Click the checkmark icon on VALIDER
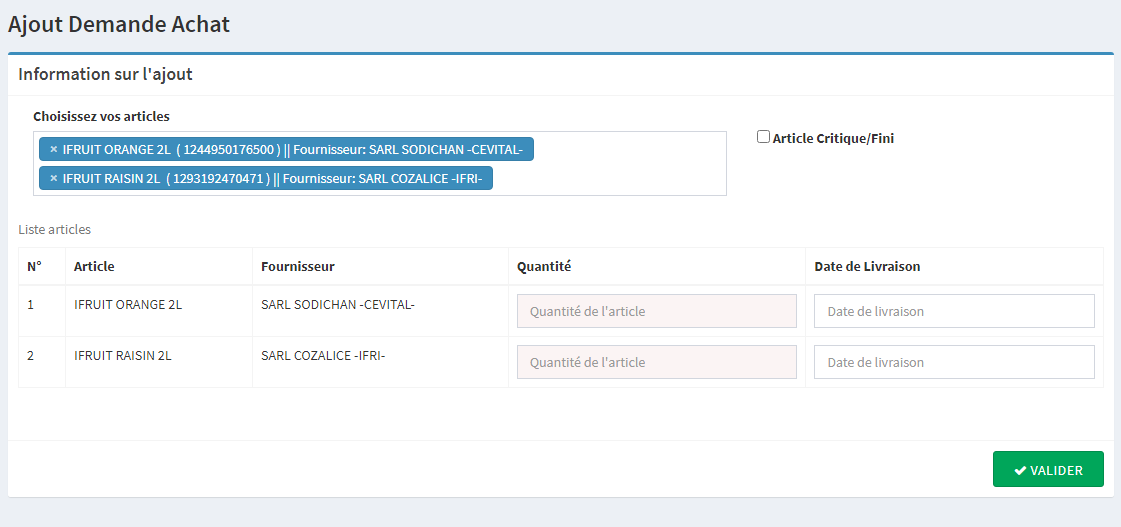This screenshot has height=527, width=1121. [1020, 471]
